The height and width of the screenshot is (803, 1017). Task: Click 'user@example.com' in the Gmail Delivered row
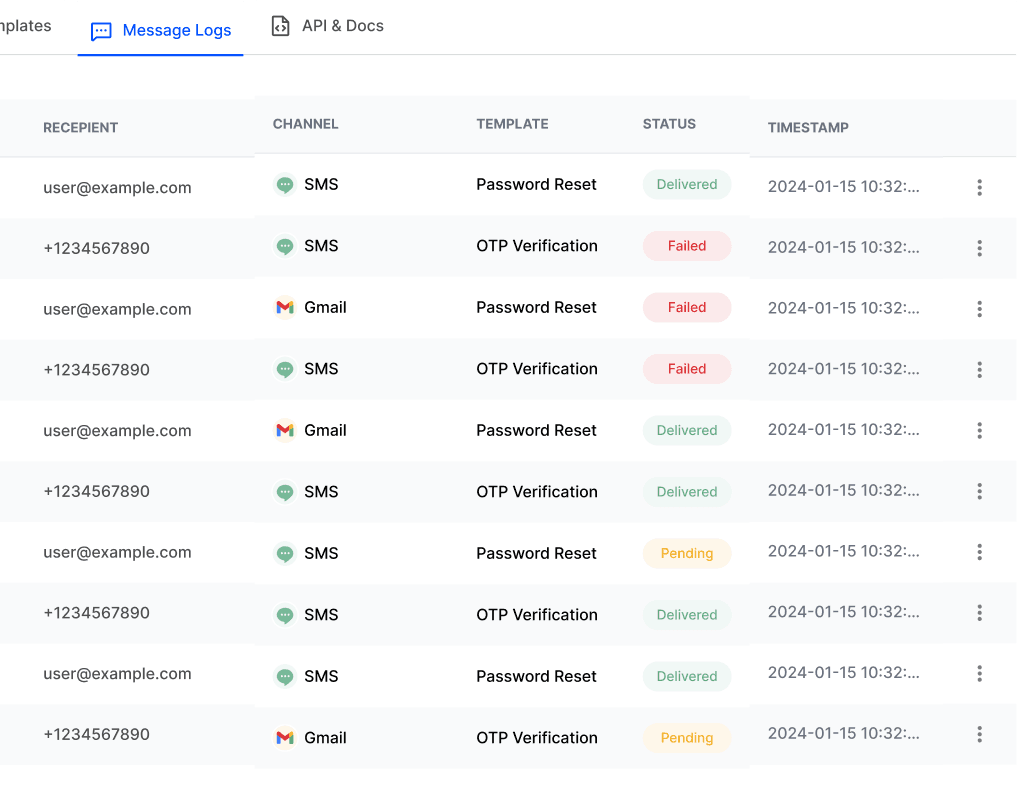tap(117, 431)
